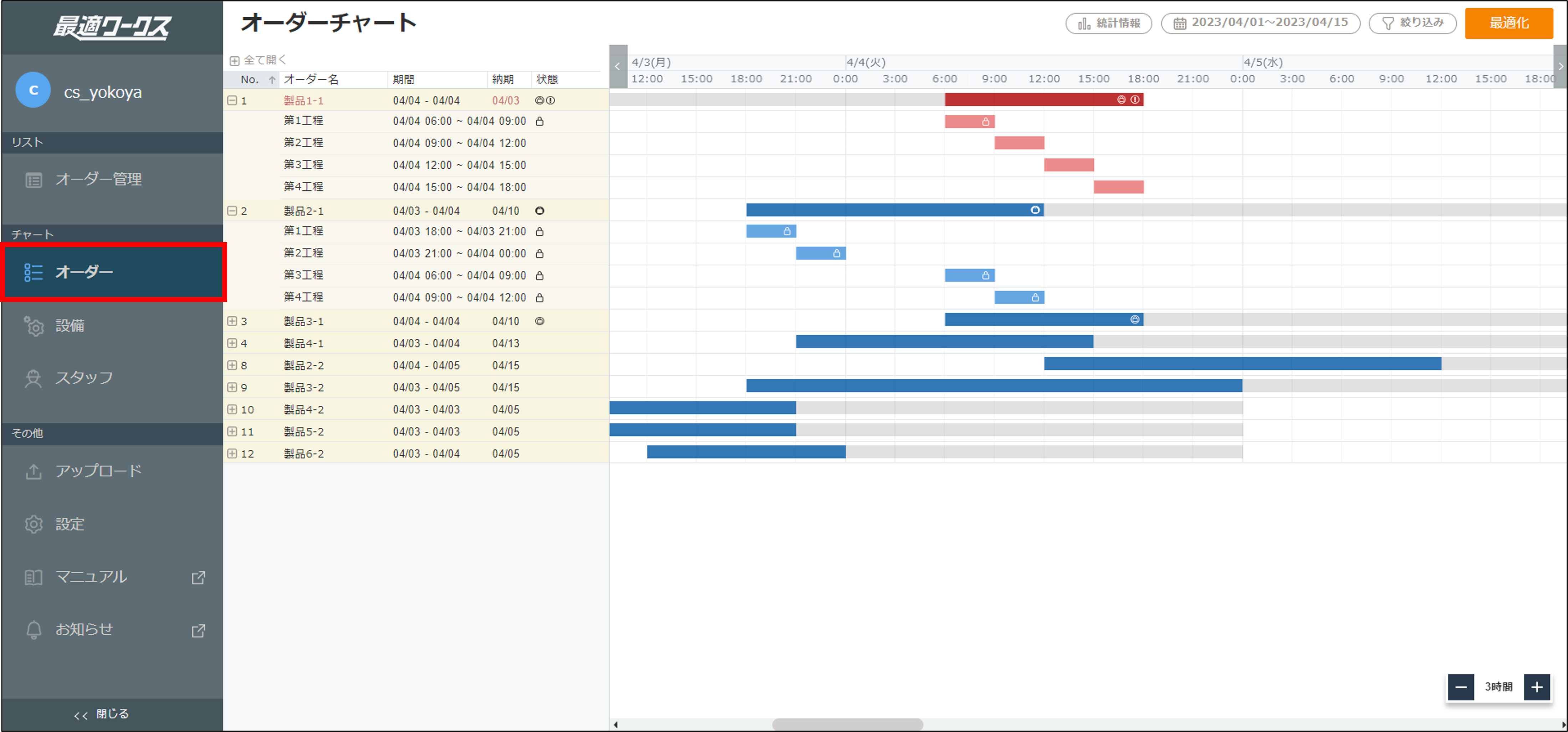The image size is (1568, 732).
Task: Run 最適化 optimization
Action: (x=1508, y=23)
